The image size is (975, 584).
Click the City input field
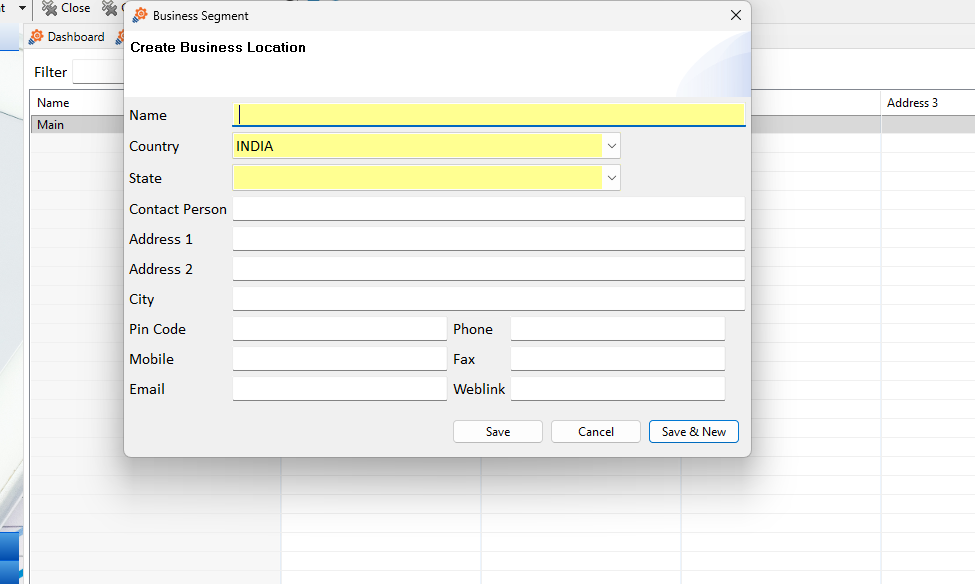pyautogui.click(x=488, y=299)
